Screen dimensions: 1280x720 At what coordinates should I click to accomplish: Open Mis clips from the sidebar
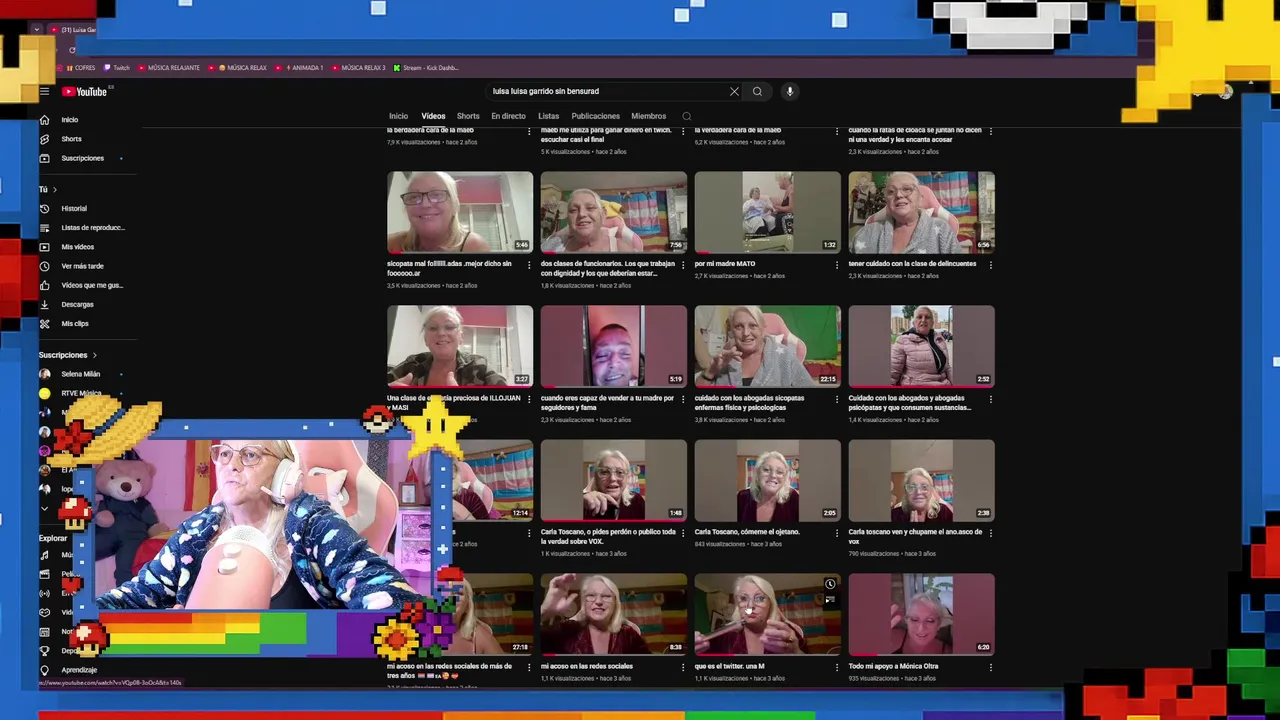[x=75, y=323]
